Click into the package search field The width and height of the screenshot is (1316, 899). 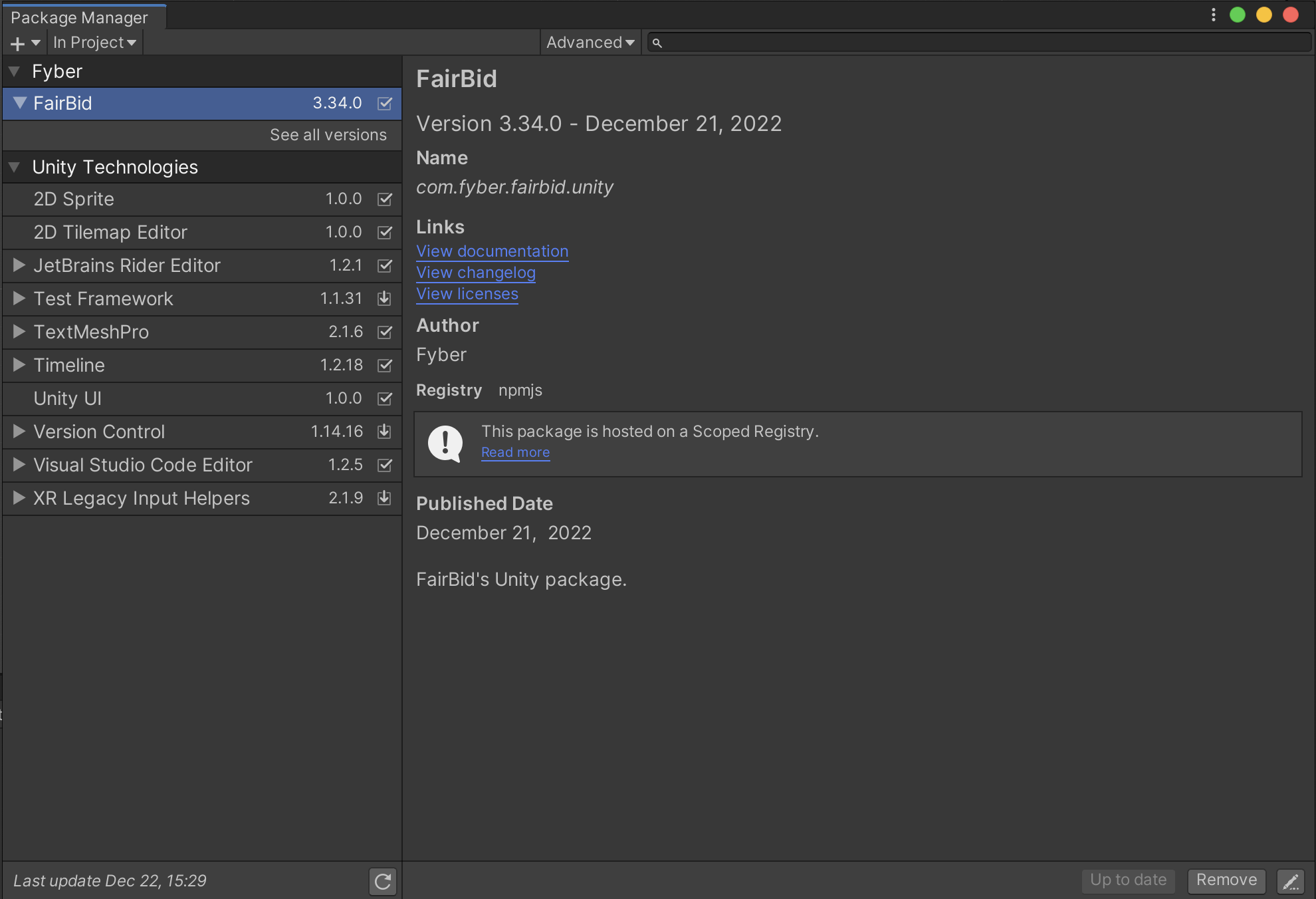pos(979,43)
